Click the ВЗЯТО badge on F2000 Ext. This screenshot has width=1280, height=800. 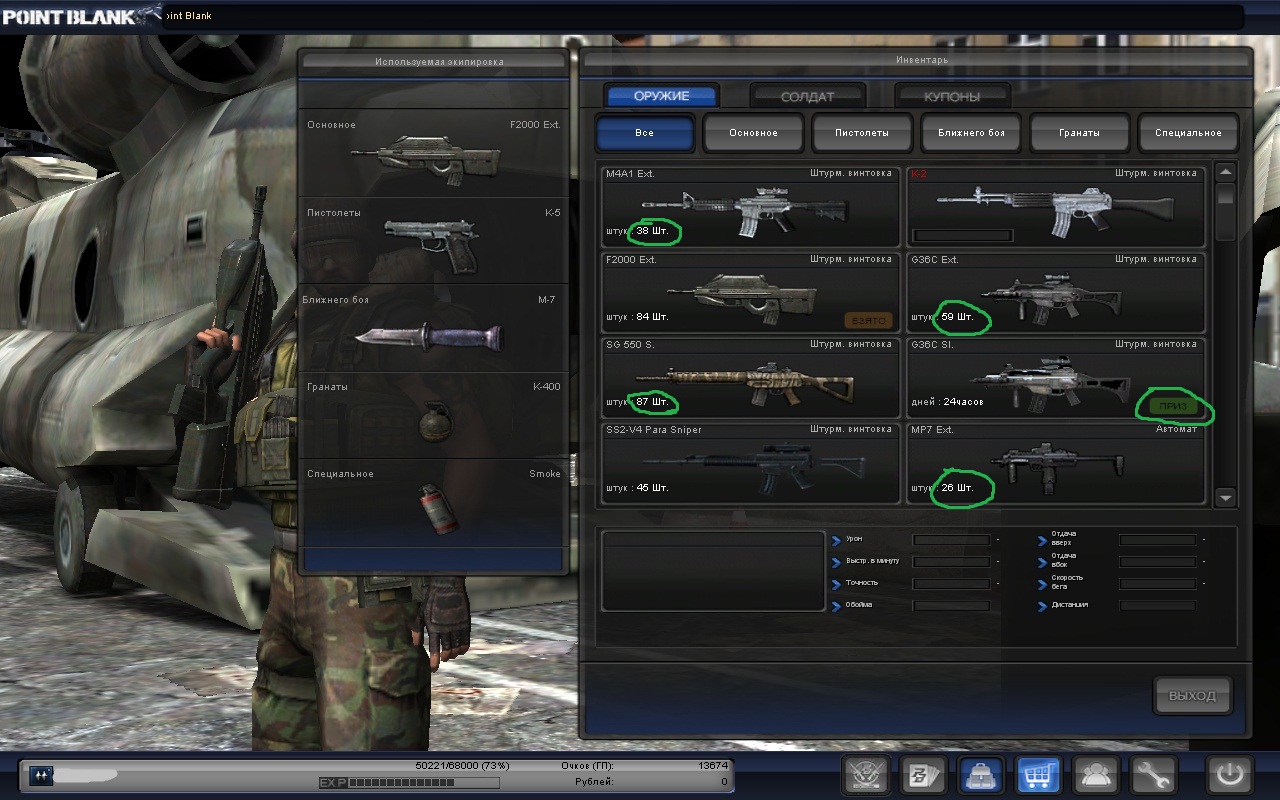coord(867,320)
